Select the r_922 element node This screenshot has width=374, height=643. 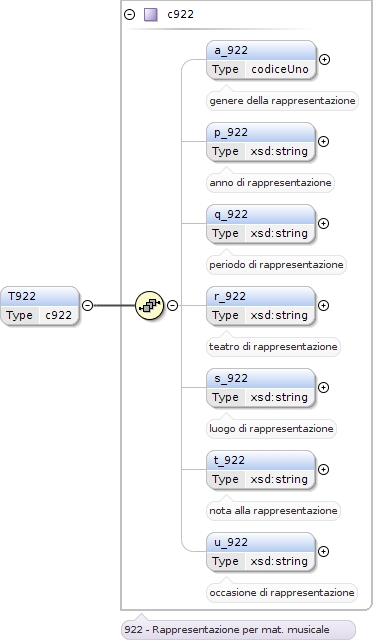tap(261, 306)
